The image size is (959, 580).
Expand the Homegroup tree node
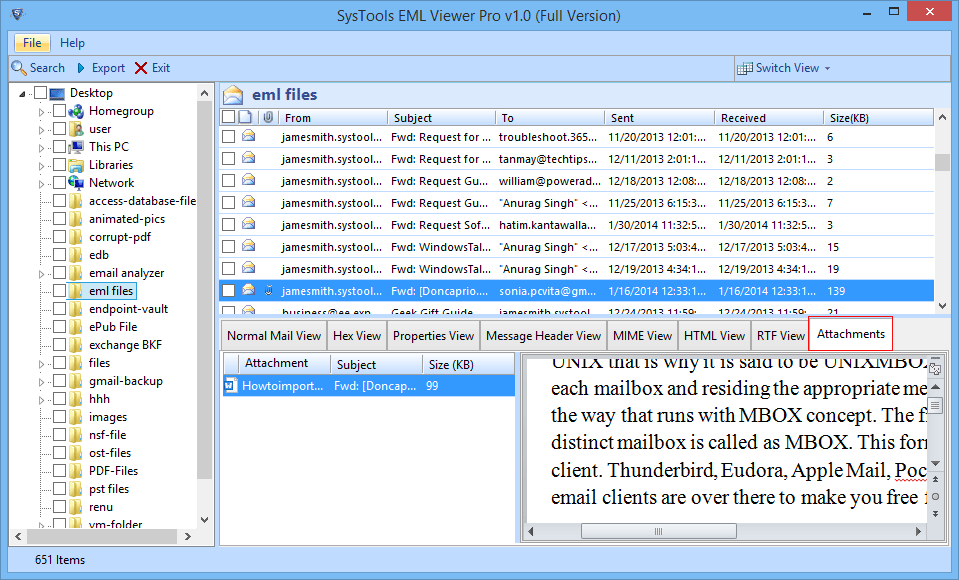[42, 112]
